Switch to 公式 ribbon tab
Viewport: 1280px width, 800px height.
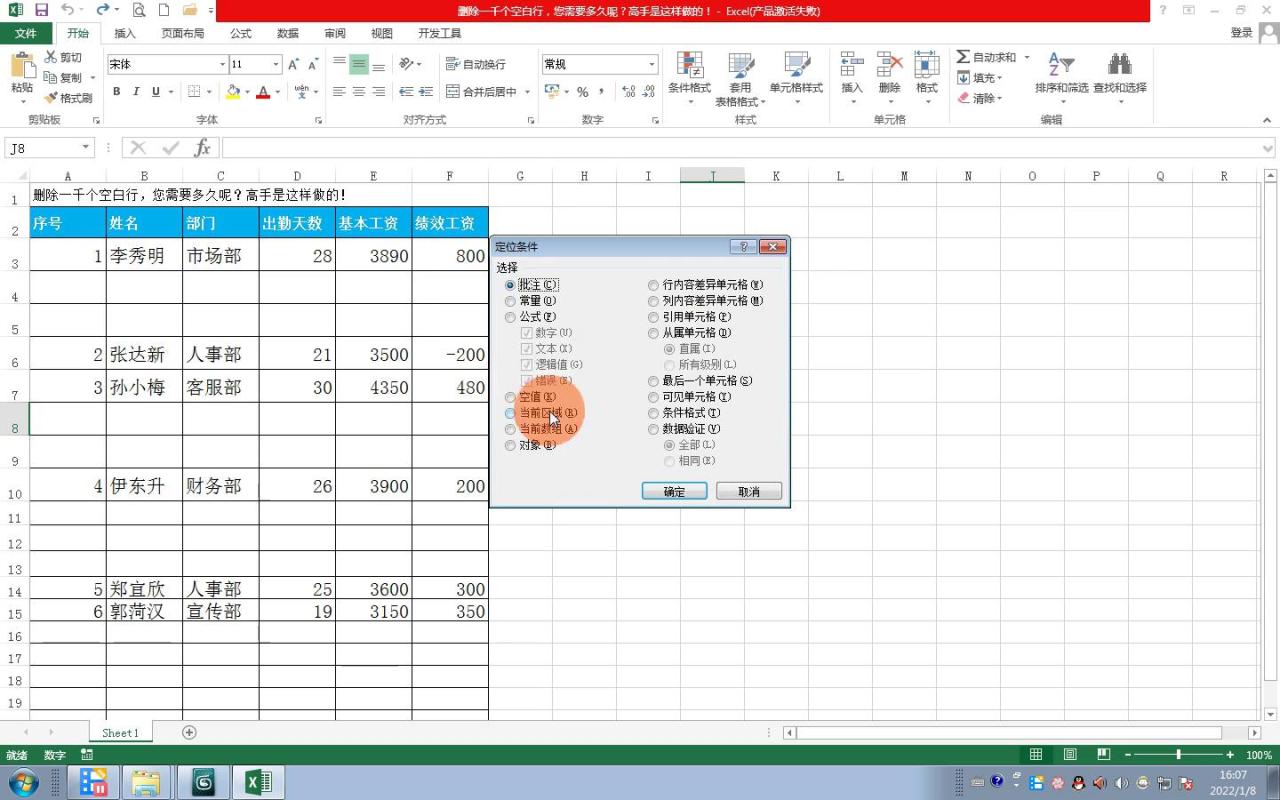click(x=241, y=33)
